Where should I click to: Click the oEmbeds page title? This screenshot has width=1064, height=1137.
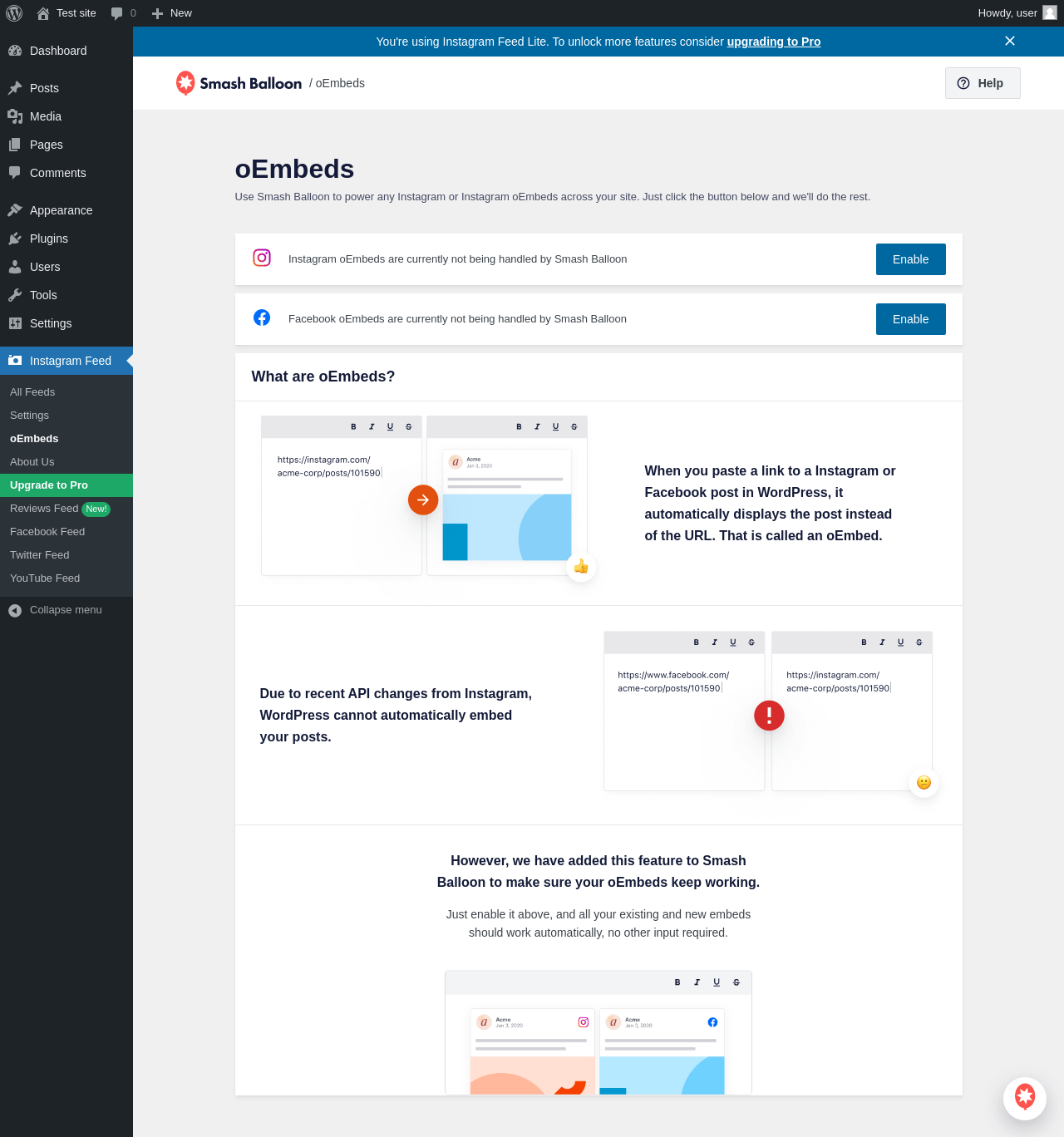tap(294, 169)
